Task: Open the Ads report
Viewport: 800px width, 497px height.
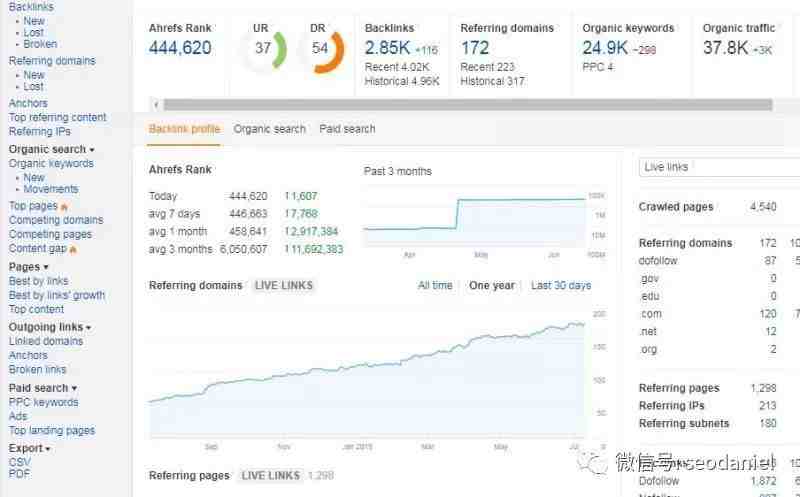Action: [x=18, y=416]
